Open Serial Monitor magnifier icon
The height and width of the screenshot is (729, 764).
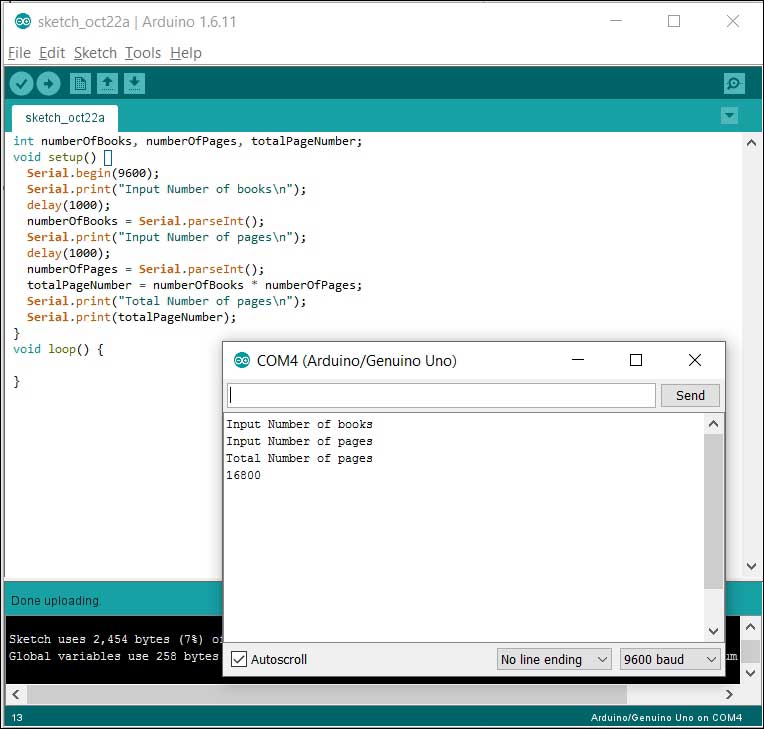734,84
